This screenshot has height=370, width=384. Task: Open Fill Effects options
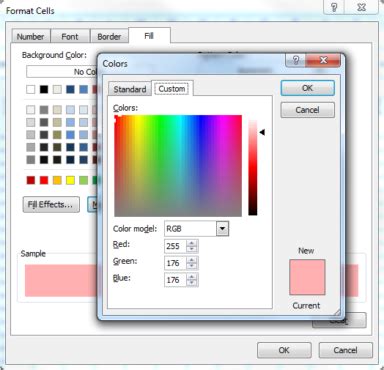coord(51,204)
